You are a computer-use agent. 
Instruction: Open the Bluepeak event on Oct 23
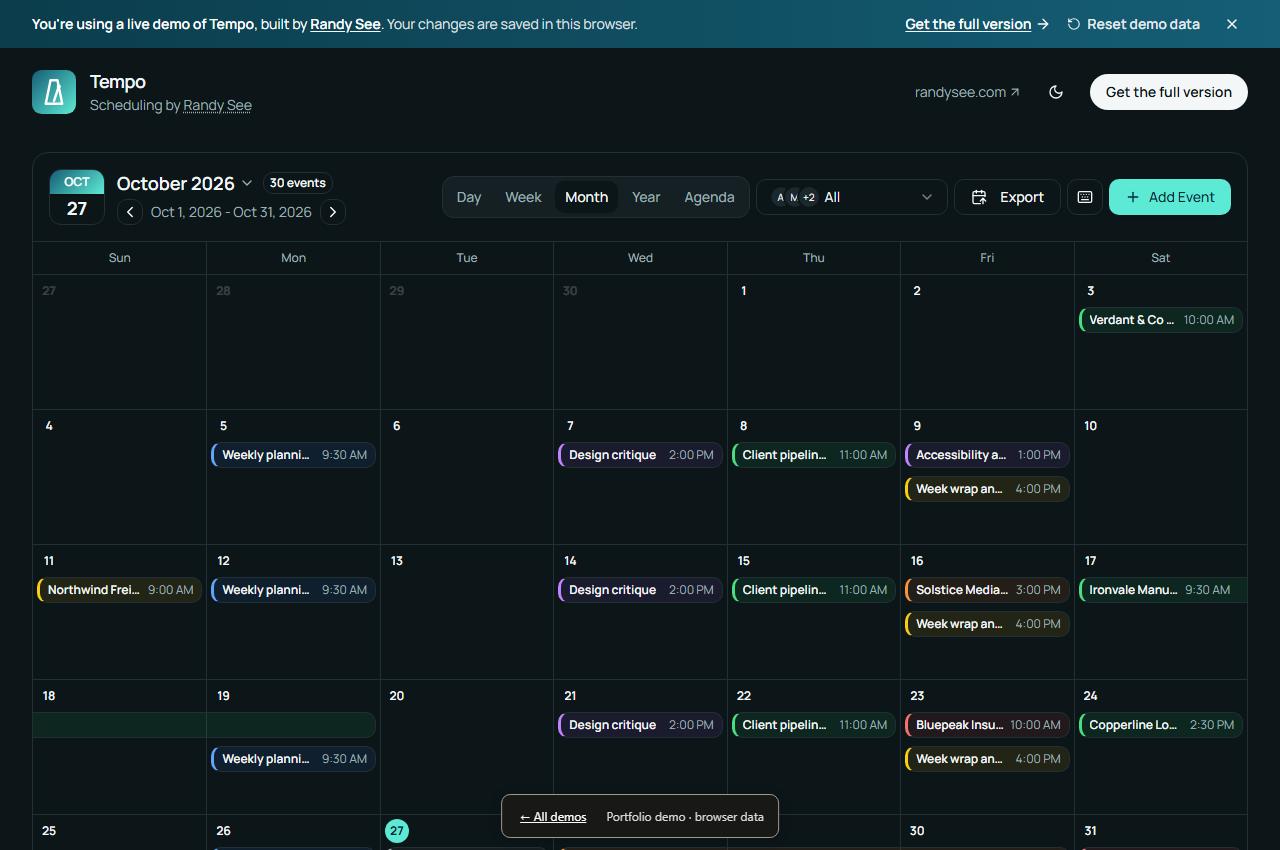point(987,725)
